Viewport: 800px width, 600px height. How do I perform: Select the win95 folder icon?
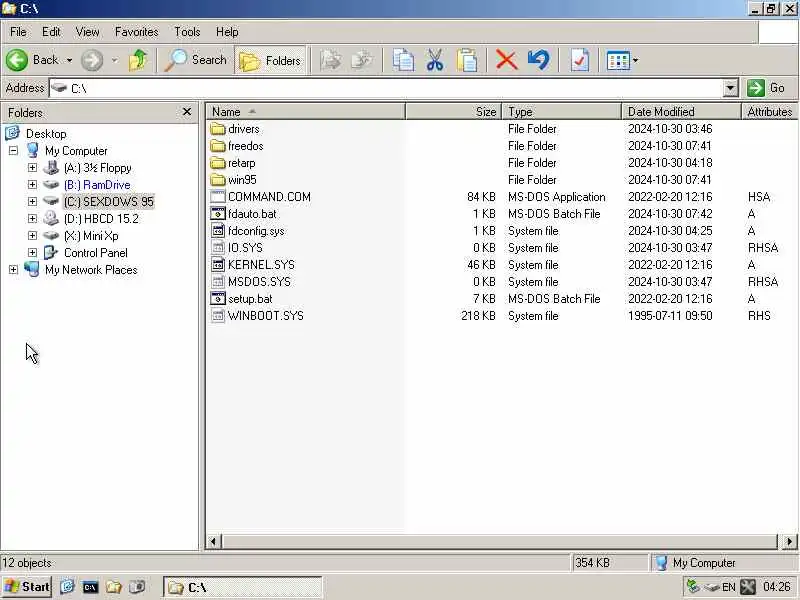[218, 180]
